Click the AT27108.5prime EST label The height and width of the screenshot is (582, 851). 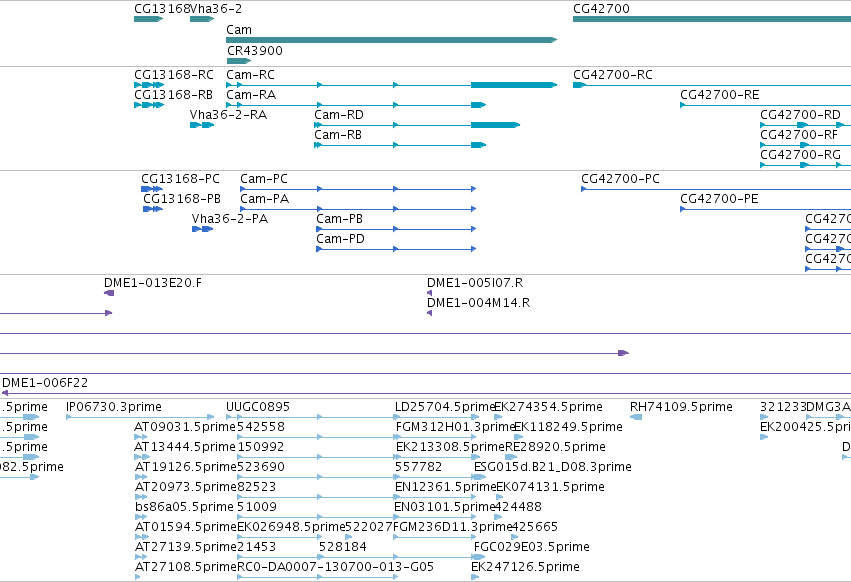point(186,567)
